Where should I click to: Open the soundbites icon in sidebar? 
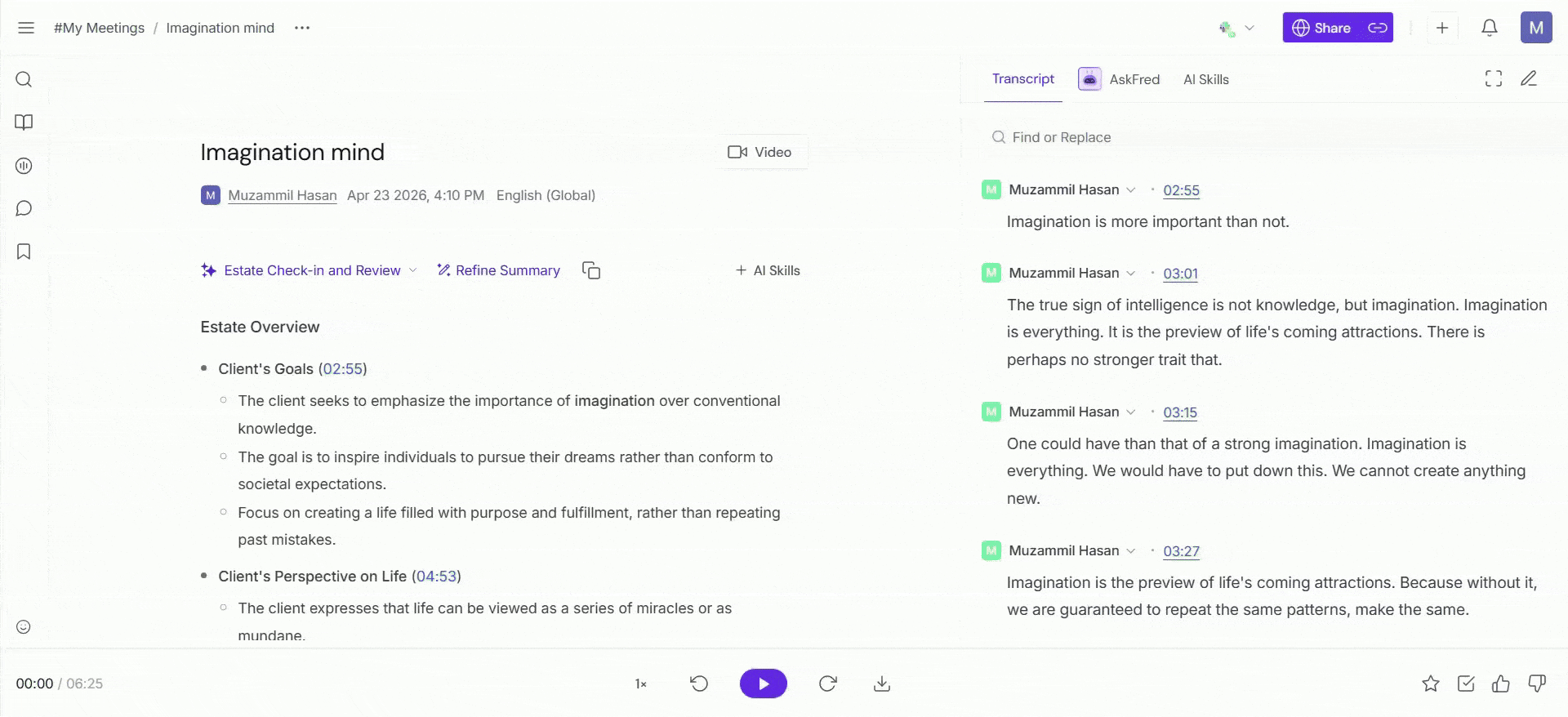pos(24,166)
